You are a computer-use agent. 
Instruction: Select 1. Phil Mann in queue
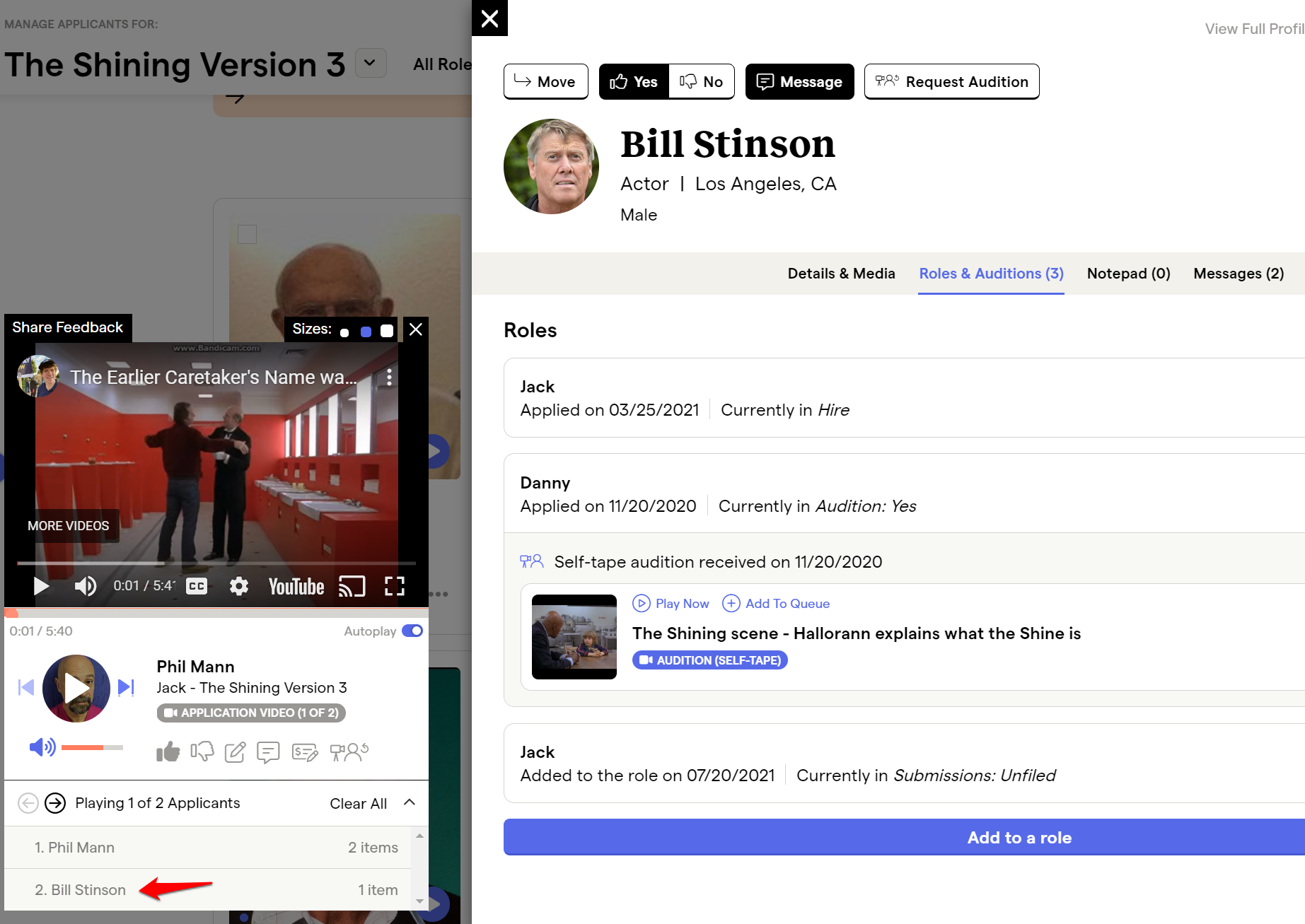(208, 847)
